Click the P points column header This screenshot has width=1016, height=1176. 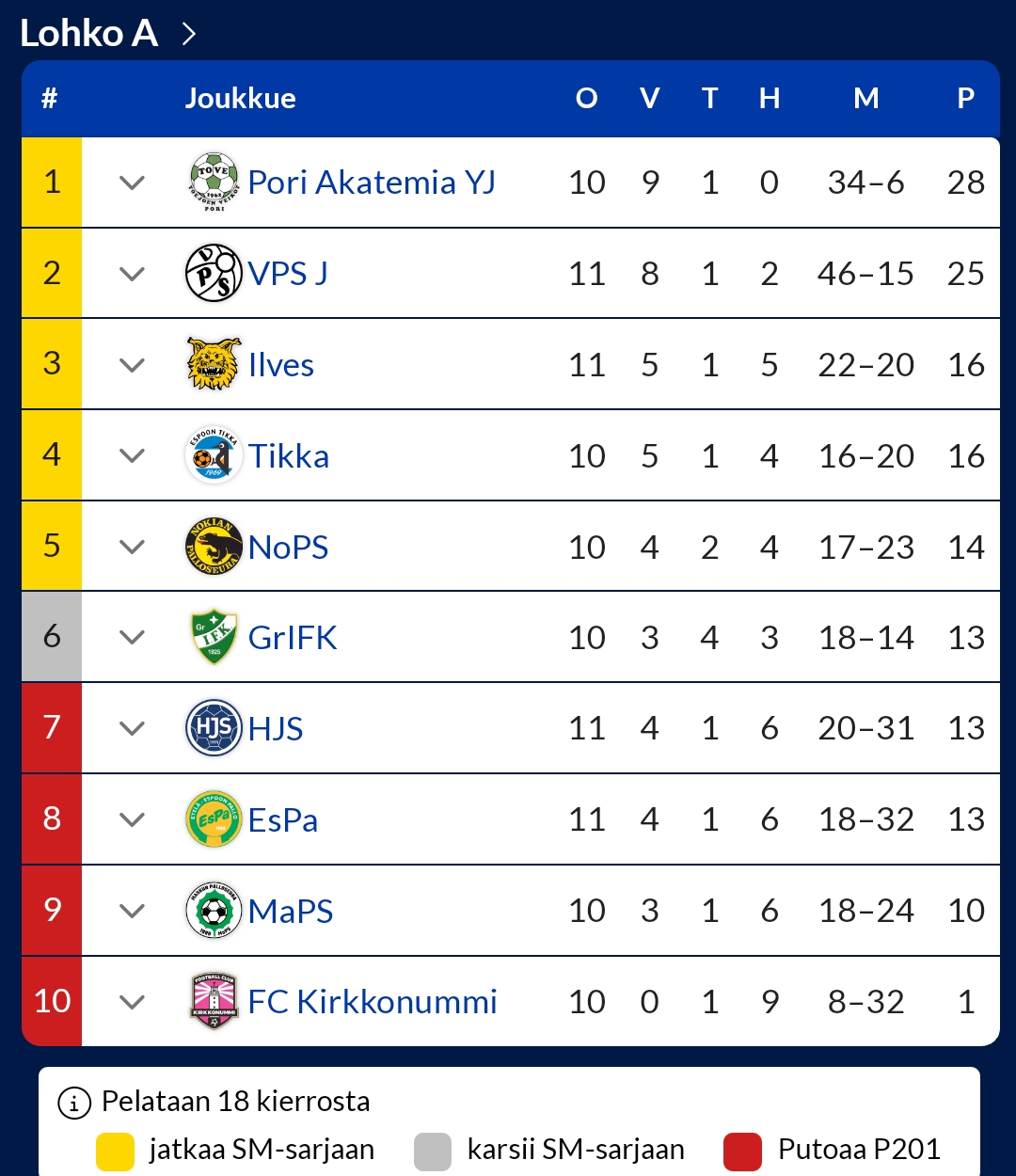point(965,98)
